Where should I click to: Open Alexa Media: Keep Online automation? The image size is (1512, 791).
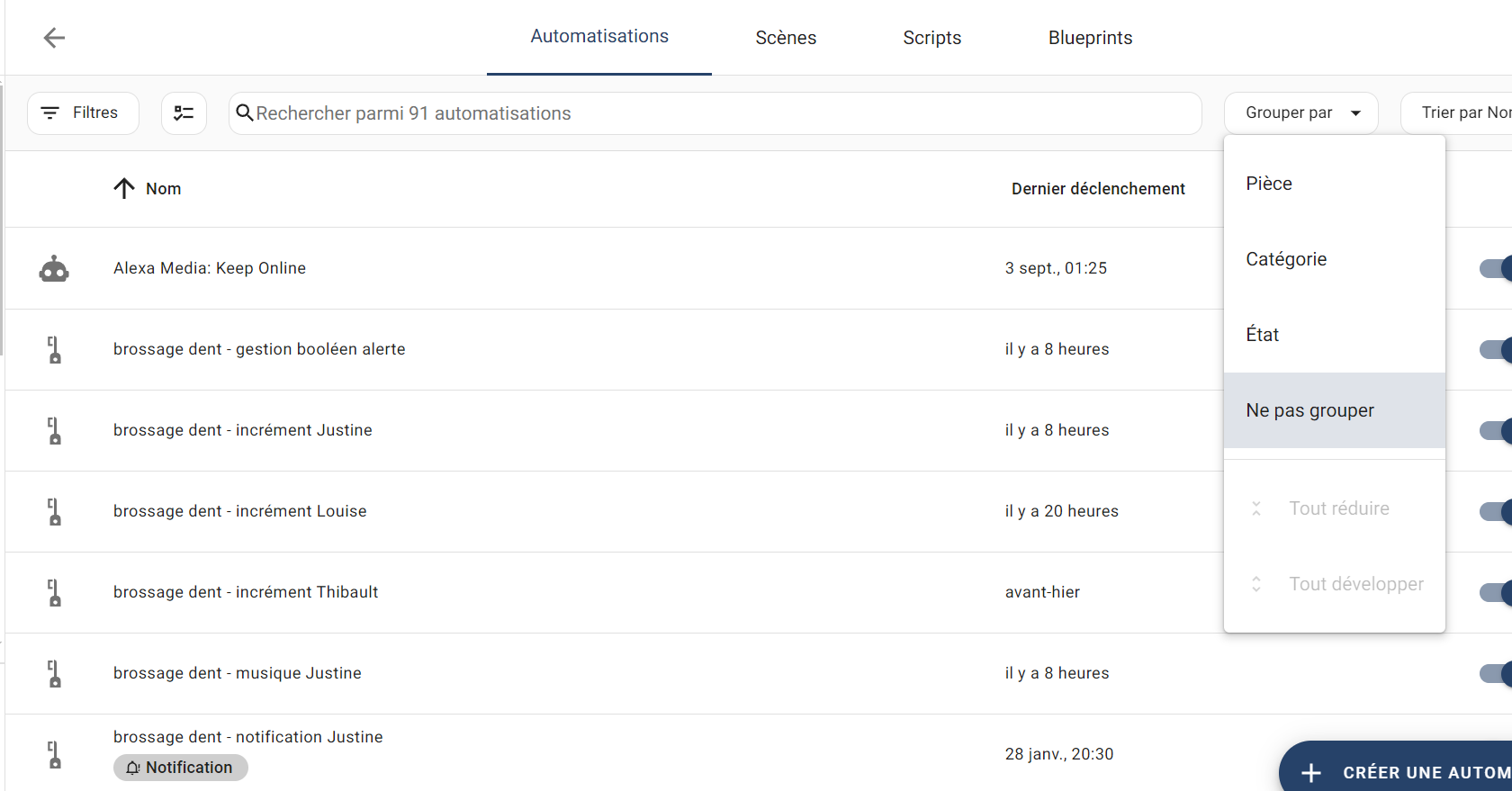pos(210,268)
